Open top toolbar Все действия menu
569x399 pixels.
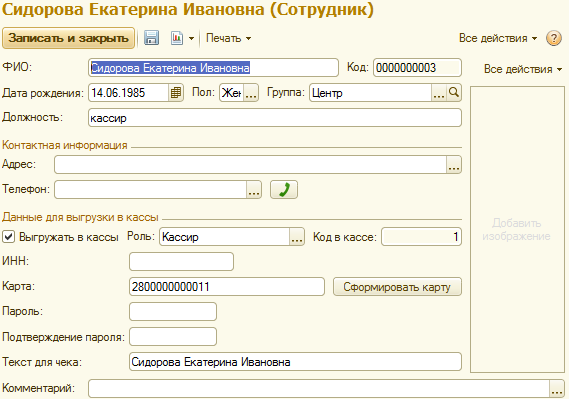[x=498, y=38]
